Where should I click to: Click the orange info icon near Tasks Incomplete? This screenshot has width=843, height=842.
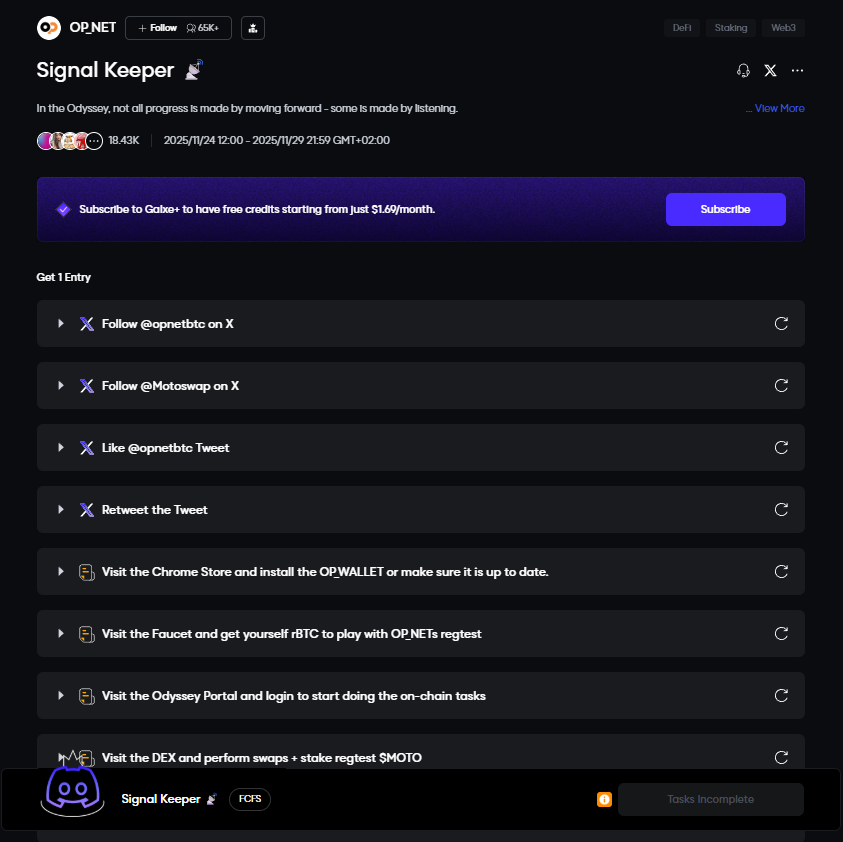(x=604, y=800)
